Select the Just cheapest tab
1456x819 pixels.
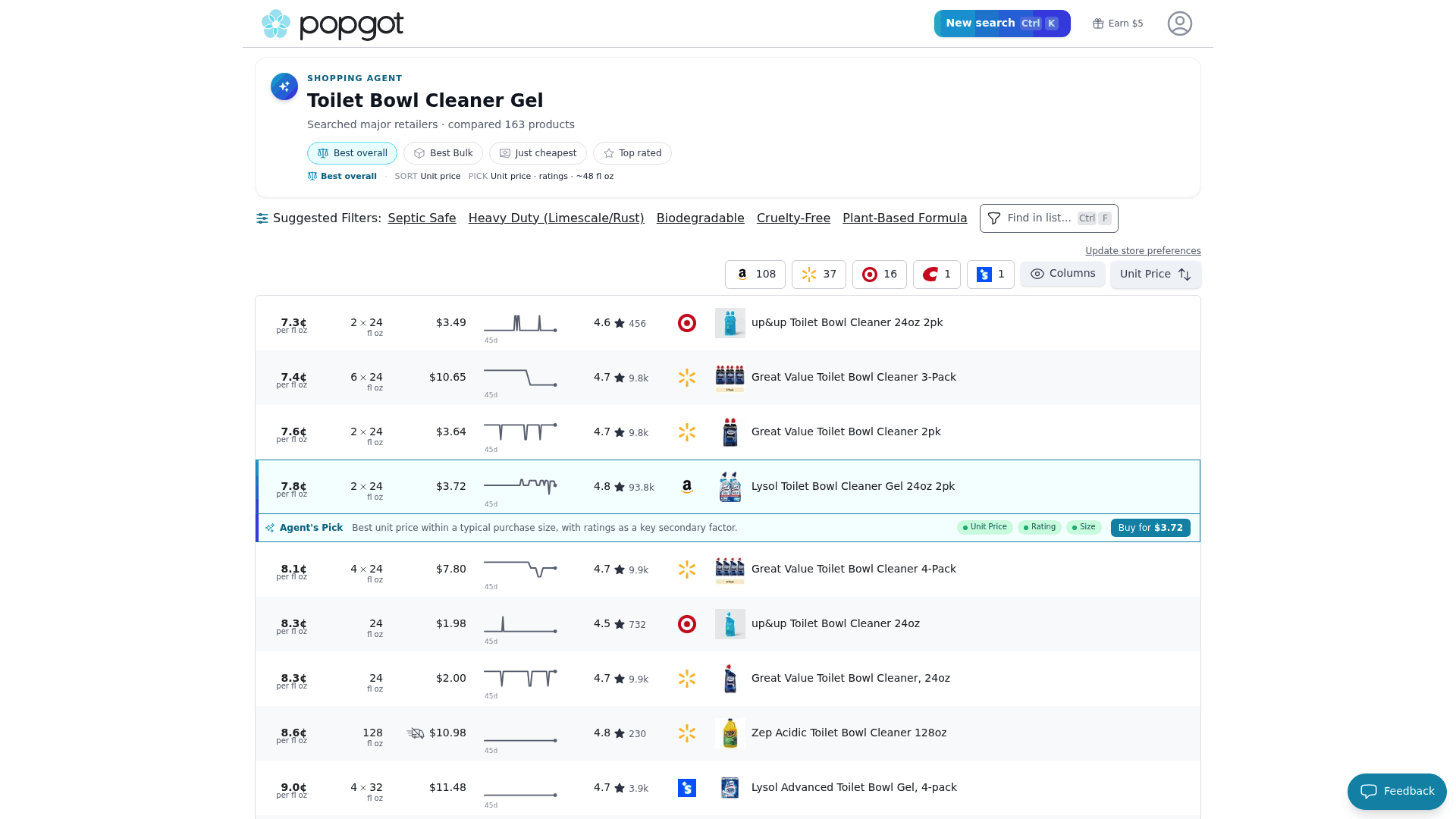coord(538,153)
